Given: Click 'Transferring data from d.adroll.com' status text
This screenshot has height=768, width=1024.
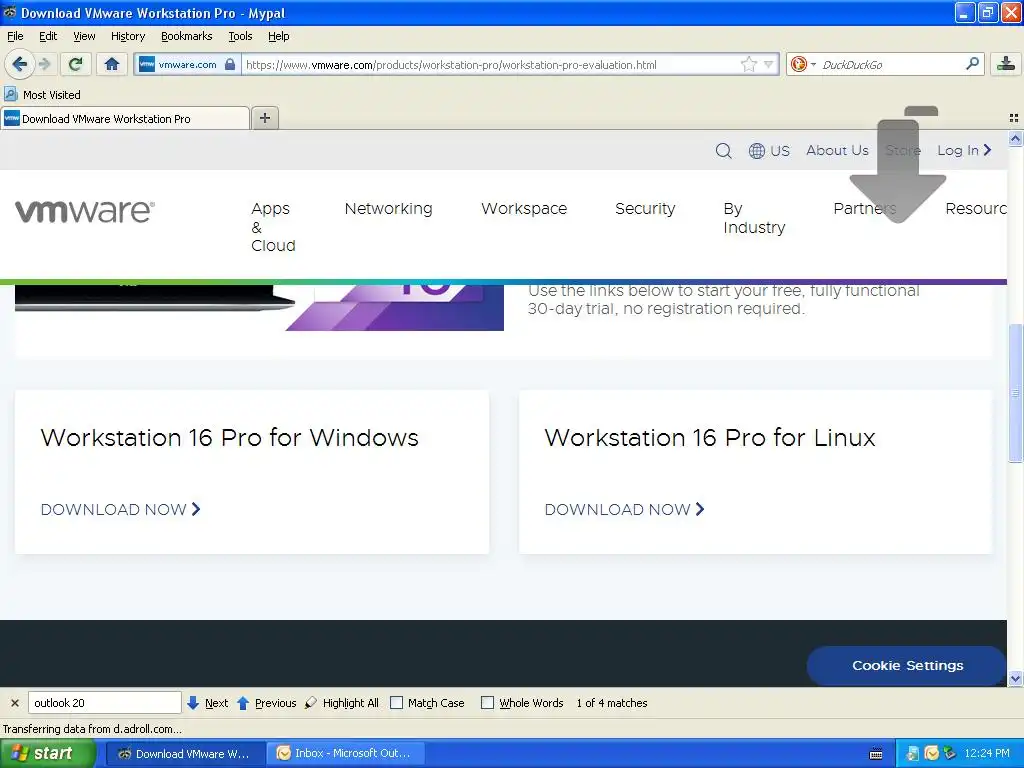Looking at the screenshot, I should pyautogui.click(x=92, y=729).
